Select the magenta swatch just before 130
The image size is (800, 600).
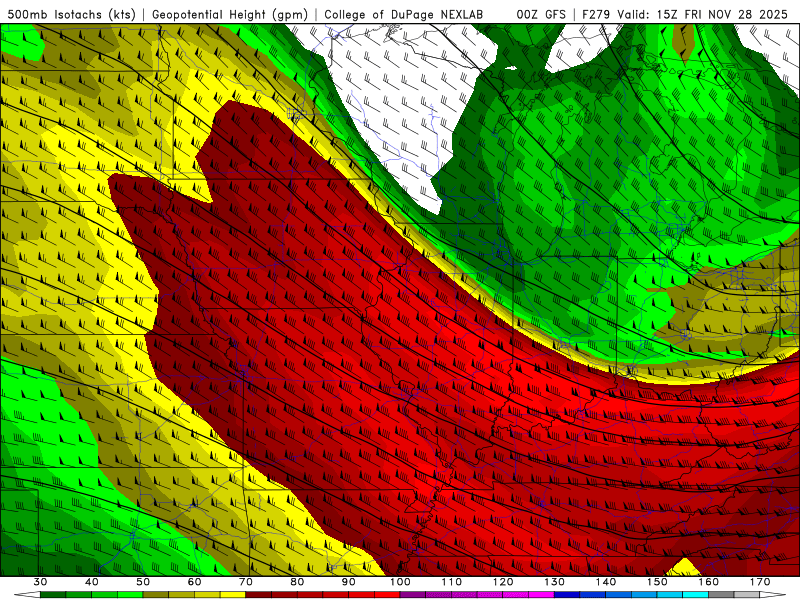[541, 594]
